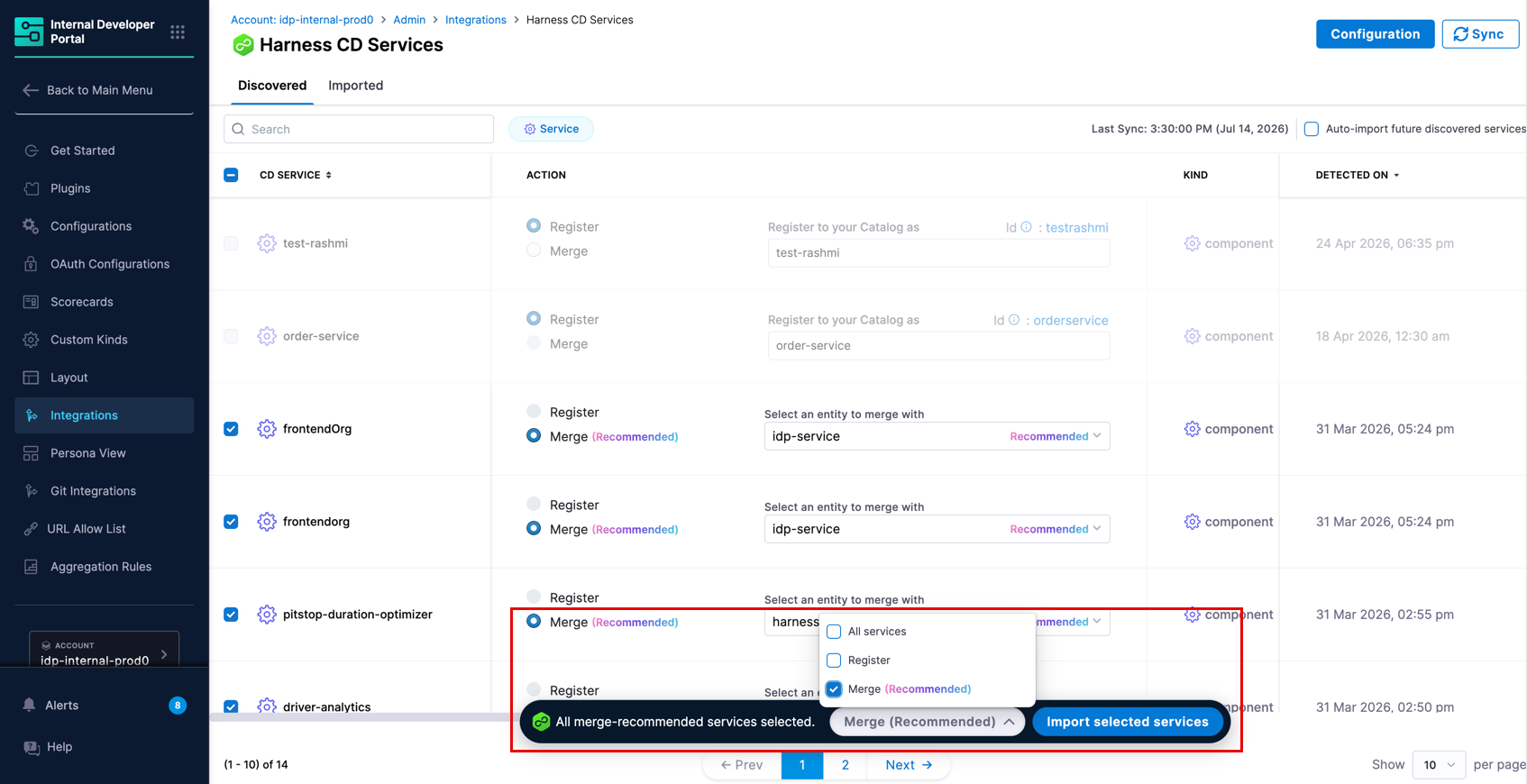Screen dimensions: 1527x784
Task: Toggle the select-all header checkbox
Action: 231,175
